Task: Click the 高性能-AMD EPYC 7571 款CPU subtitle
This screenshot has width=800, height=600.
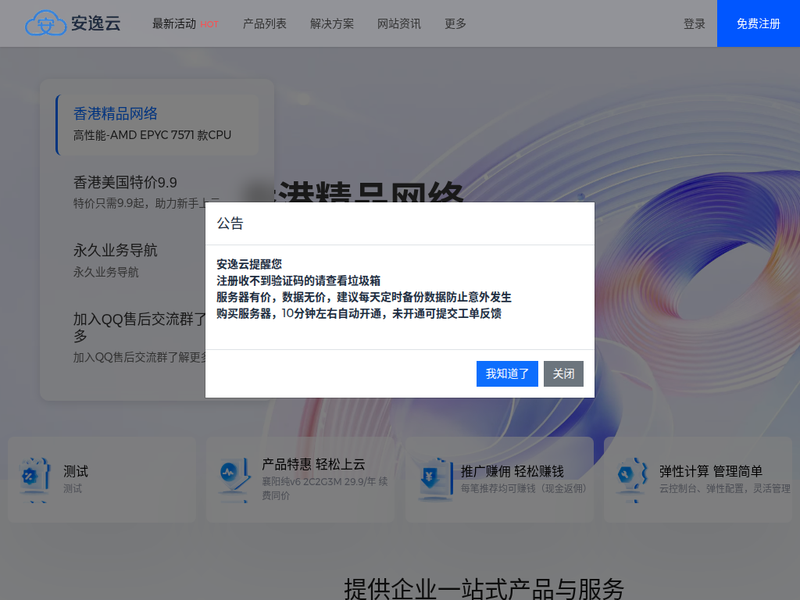Action: click(x=152, y=135)
